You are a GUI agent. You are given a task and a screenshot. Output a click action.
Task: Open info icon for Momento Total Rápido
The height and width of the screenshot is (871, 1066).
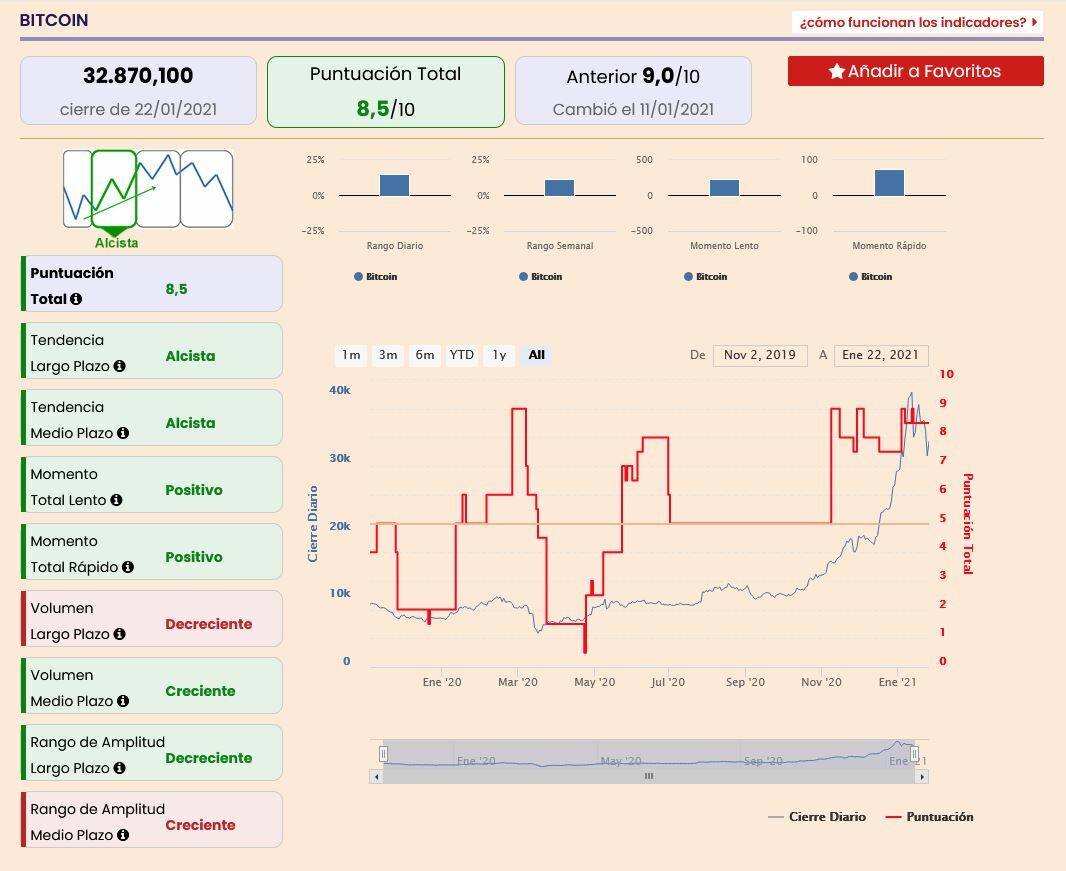point(128,567)
